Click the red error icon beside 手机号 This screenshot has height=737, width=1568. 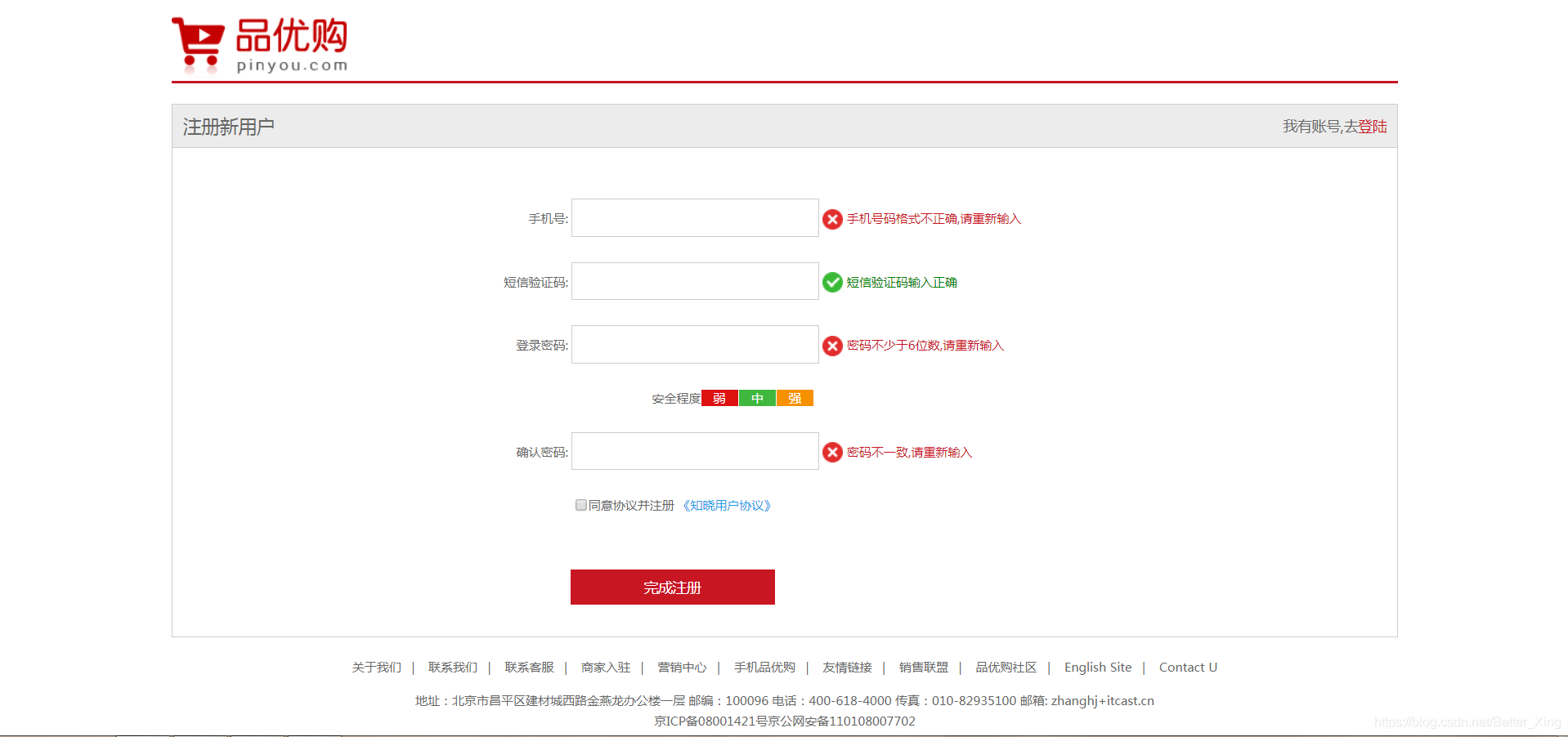click(832, 218)
